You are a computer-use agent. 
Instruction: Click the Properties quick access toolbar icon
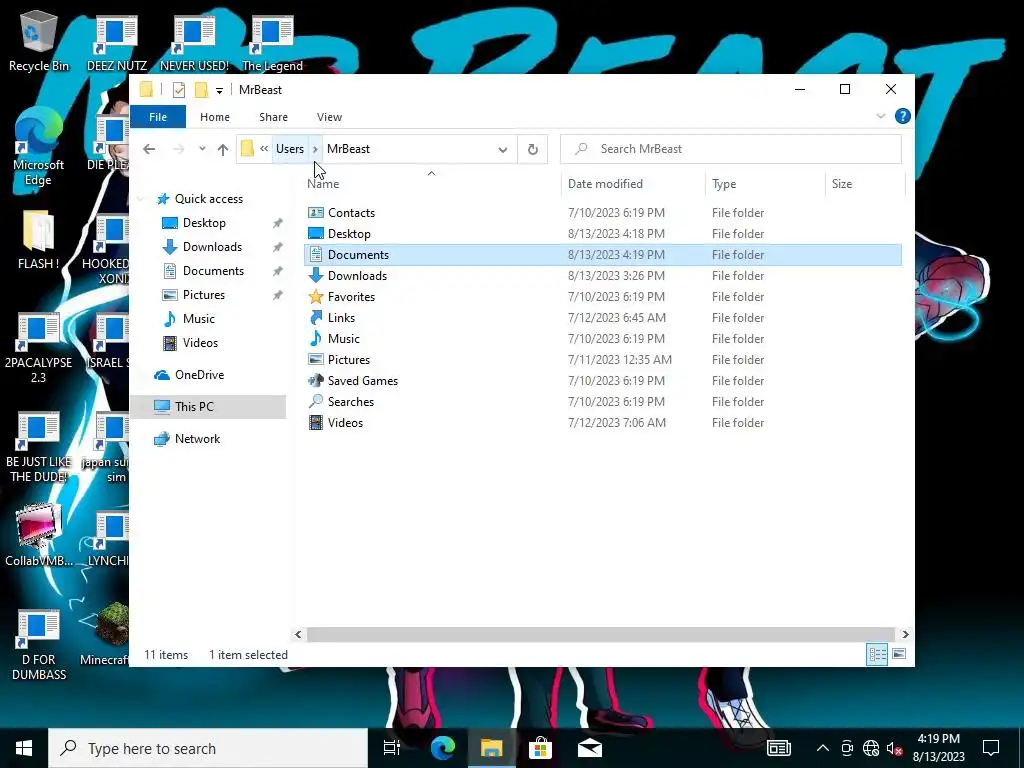click(x=178, y=89)
